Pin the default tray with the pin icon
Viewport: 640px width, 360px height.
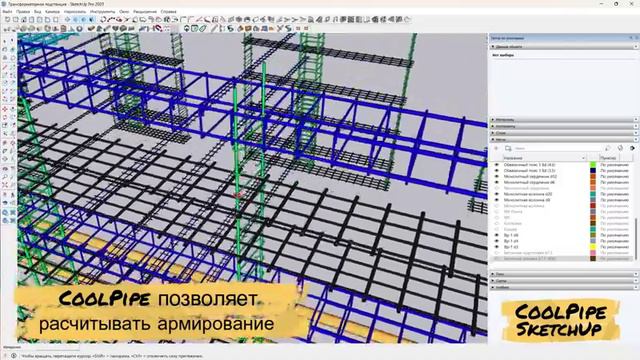point(631,38)
